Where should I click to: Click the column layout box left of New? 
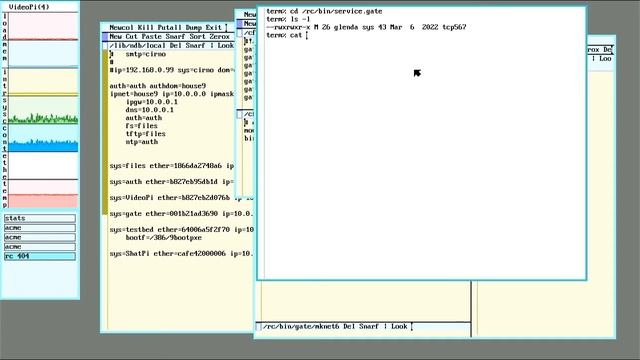105,37
